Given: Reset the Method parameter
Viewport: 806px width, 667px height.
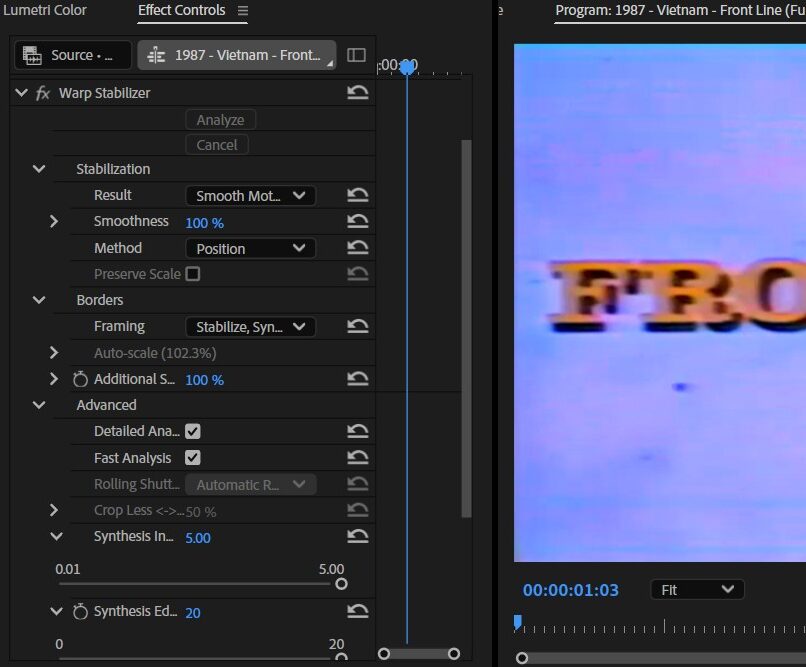Looking at the screenshot, I should tap(357, 247).
